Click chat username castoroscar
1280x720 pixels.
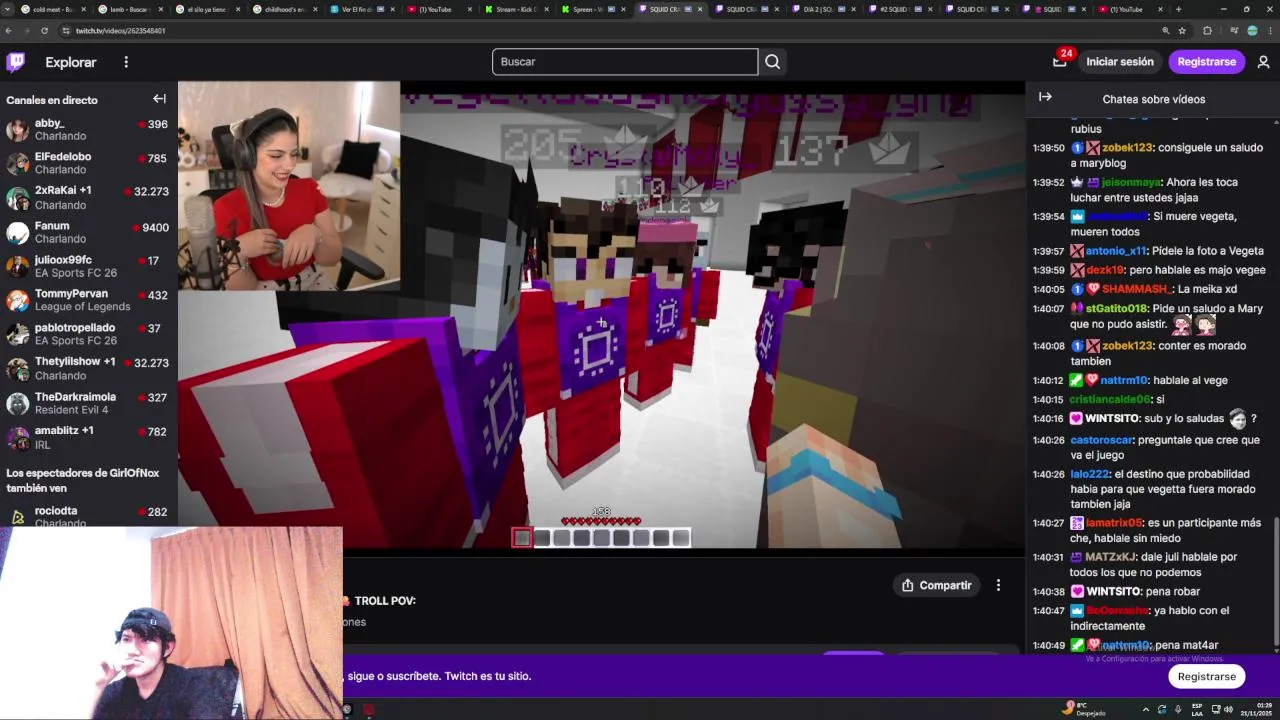tap(1101, 440)
